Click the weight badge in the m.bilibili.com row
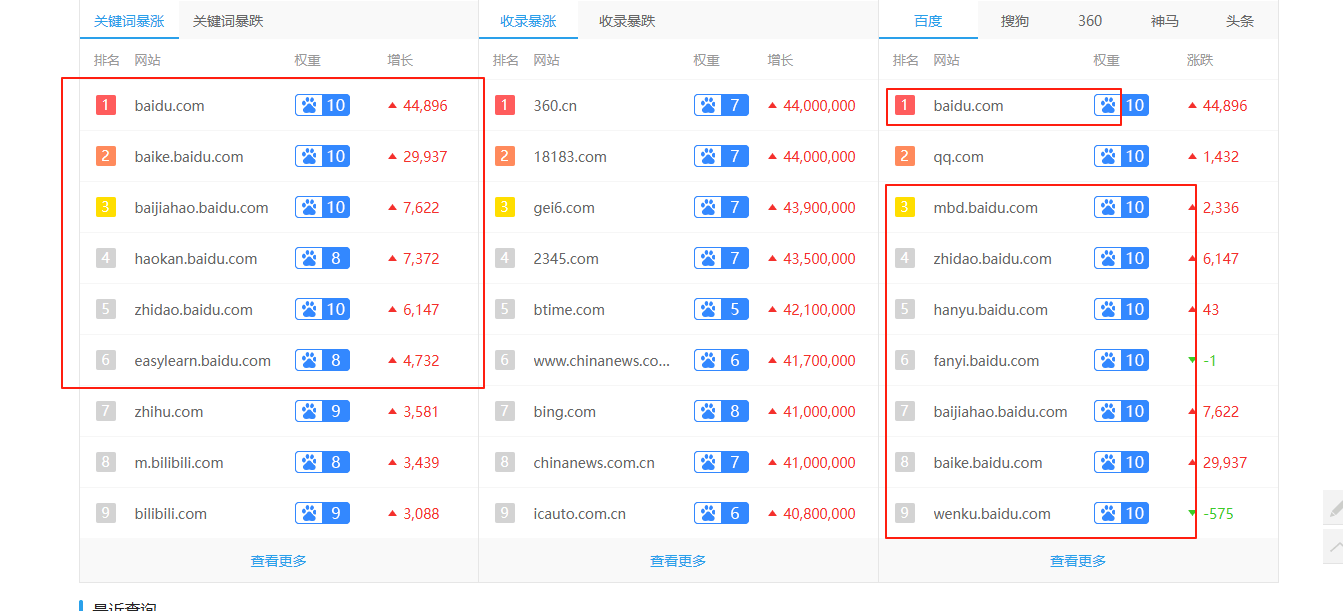This screenshot has height=611, width=1343. tap(322, 462)
